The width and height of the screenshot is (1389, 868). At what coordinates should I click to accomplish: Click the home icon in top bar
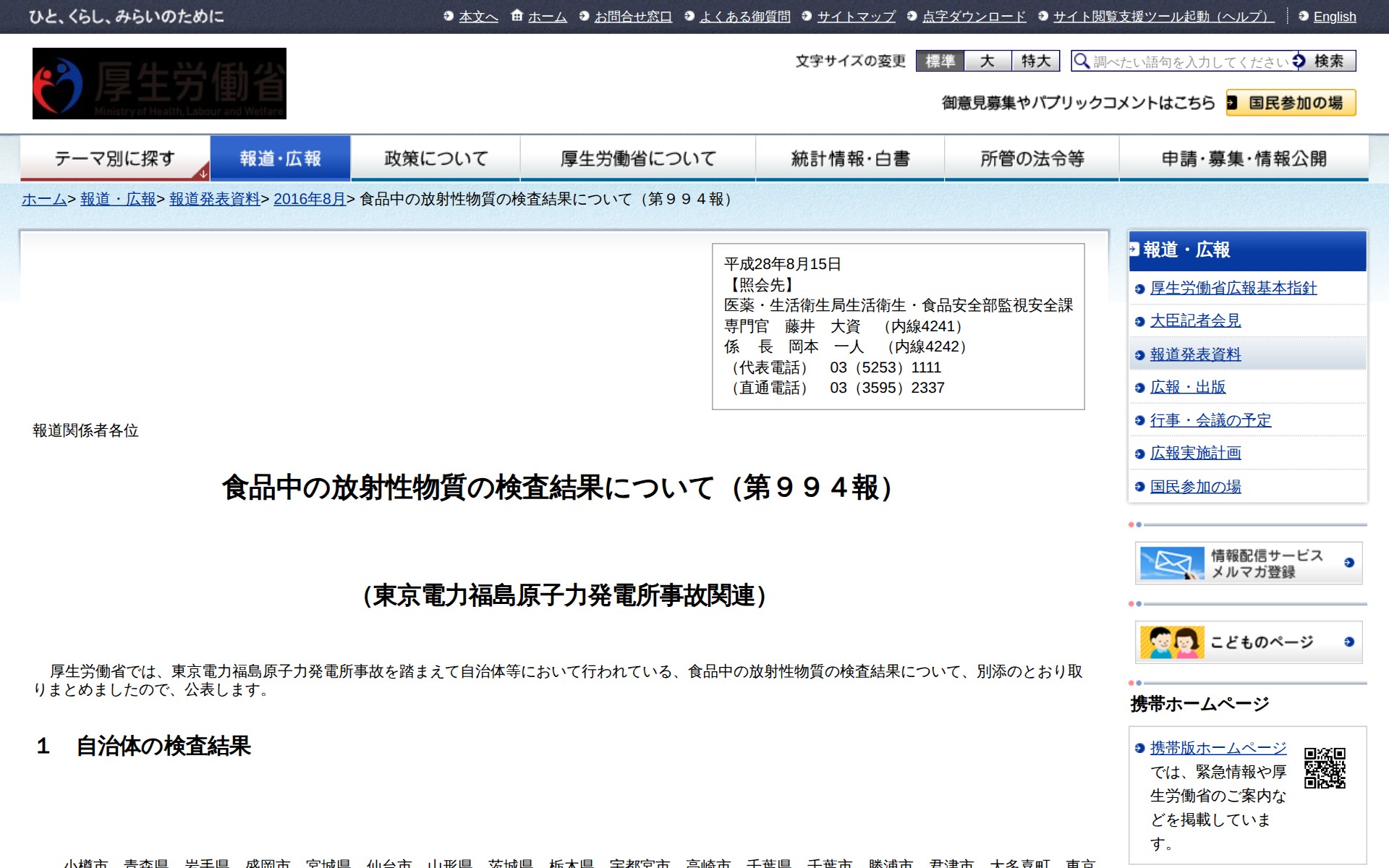pyautogui.click(x=517, y=16)
